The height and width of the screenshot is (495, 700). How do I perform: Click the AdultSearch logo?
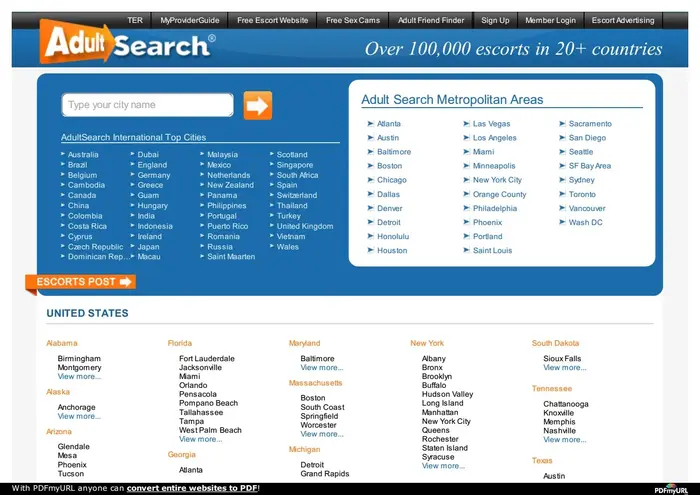point(127,42)
